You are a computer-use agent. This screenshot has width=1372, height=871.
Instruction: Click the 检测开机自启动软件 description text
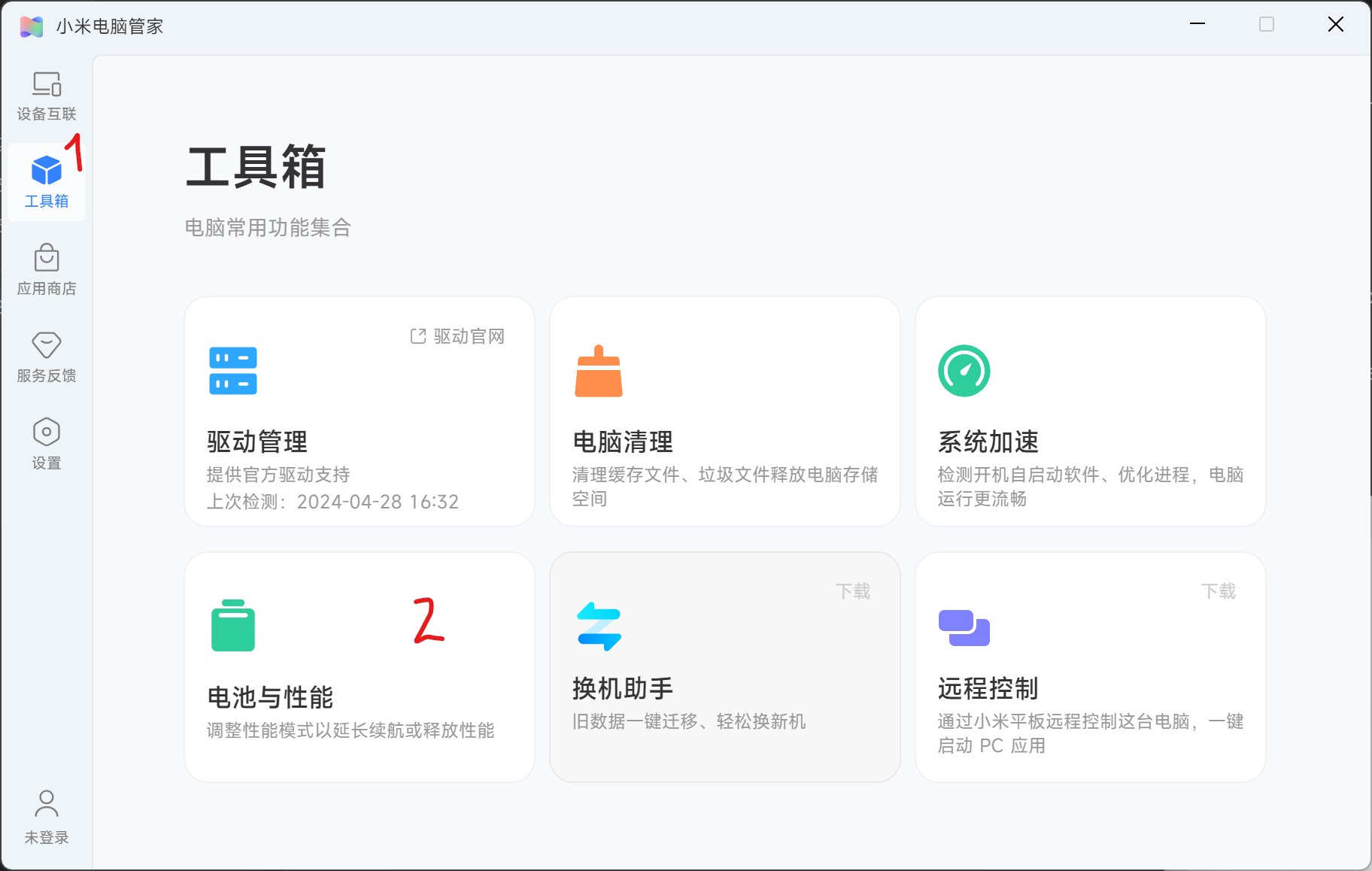[x=1091, y=487]
